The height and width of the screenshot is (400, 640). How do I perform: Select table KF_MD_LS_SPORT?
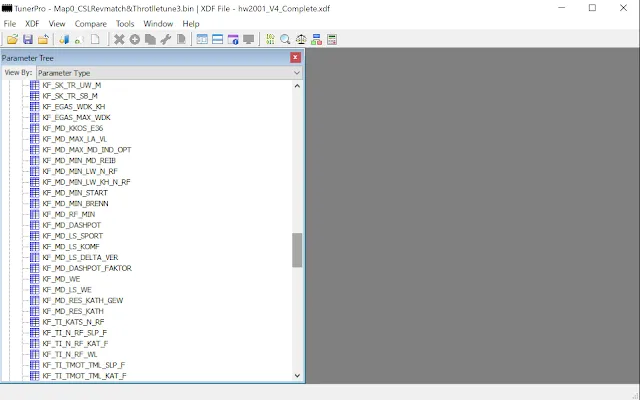73,236
